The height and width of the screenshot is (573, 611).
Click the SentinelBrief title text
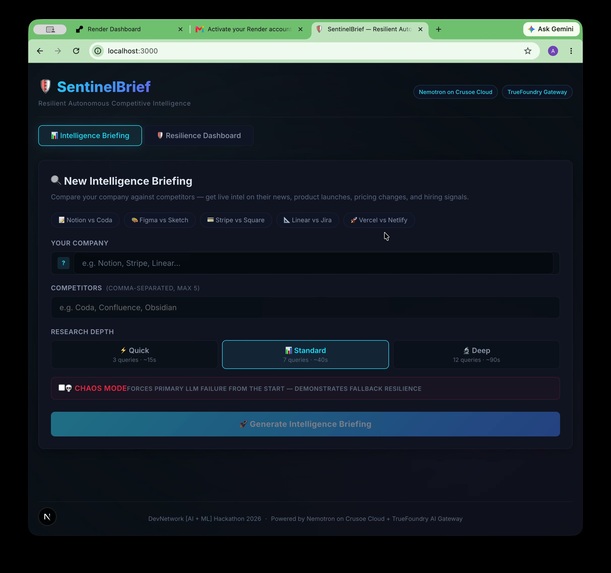click(104, 87)
